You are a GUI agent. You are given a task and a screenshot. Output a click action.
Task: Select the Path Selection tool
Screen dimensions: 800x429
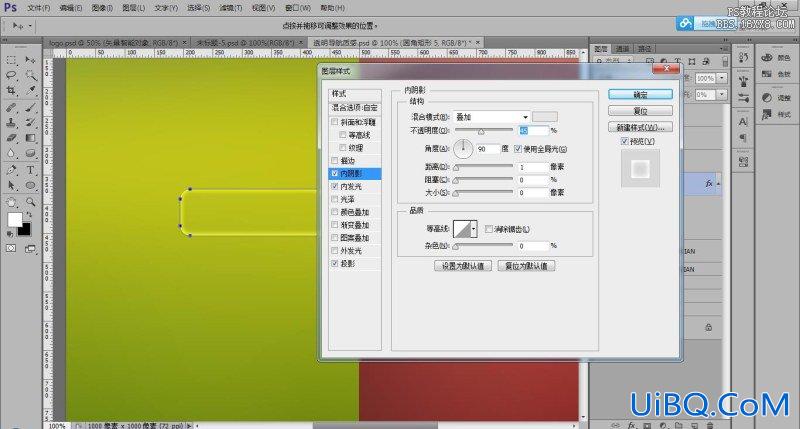point(11,185)
